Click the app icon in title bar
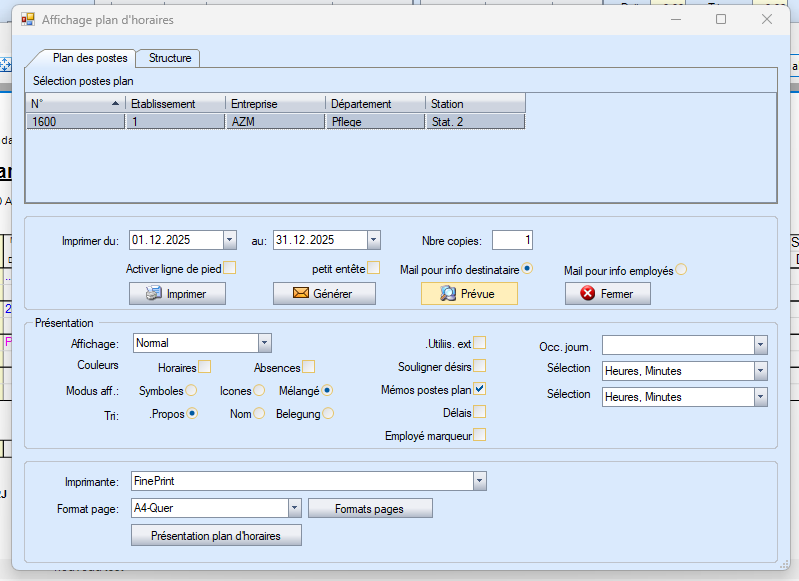799x581 pixels. click(x=28, y=19)
